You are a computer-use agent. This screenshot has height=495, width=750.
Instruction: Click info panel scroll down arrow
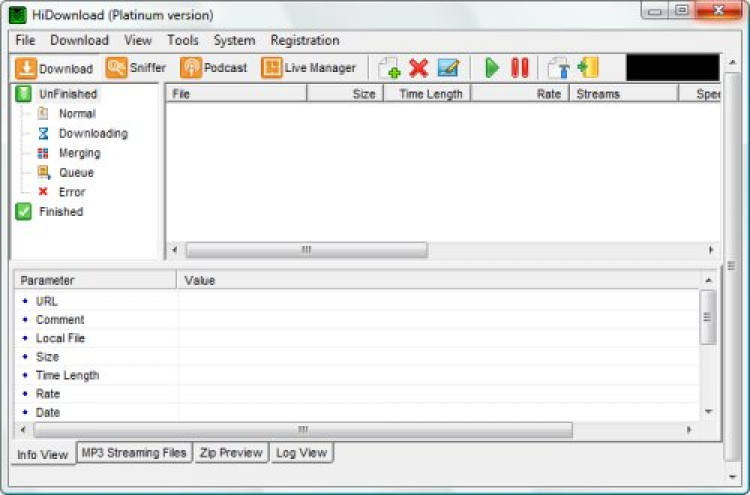pyautogui.click(x=708, y=412)
